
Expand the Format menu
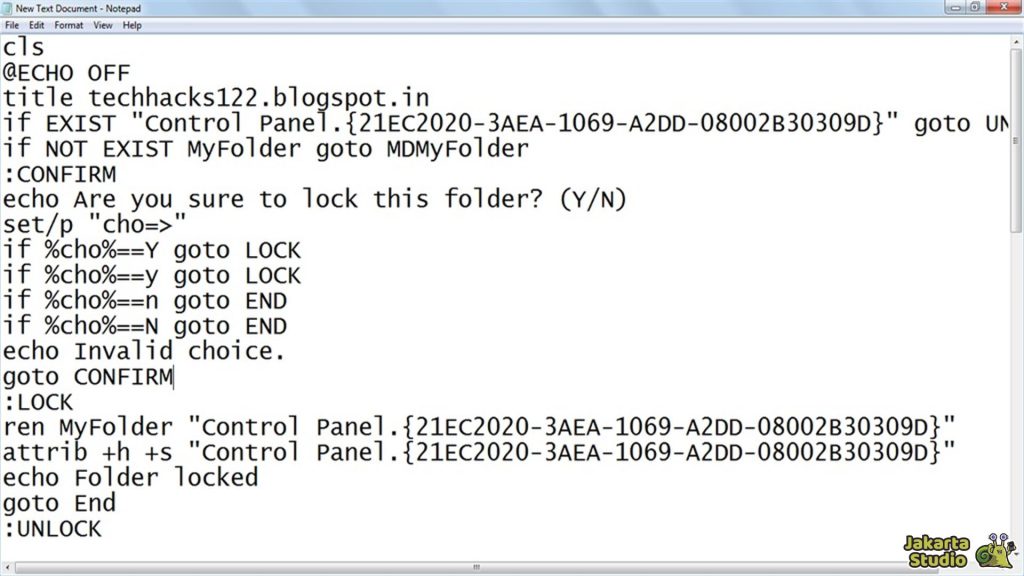coord(68,25)
